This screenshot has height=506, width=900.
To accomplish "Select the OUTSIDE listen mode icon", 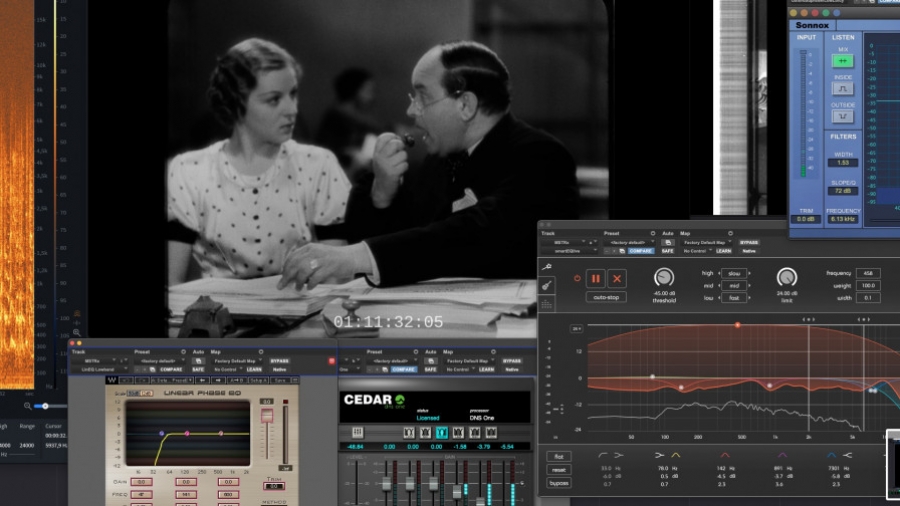I will click(x=842, y=116).
